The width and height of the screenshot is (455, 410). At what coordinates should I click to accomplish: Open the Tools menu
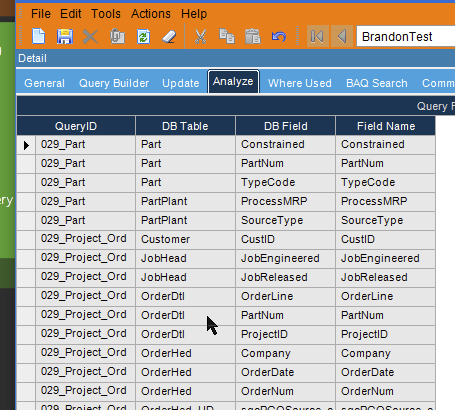click(106, 14)
